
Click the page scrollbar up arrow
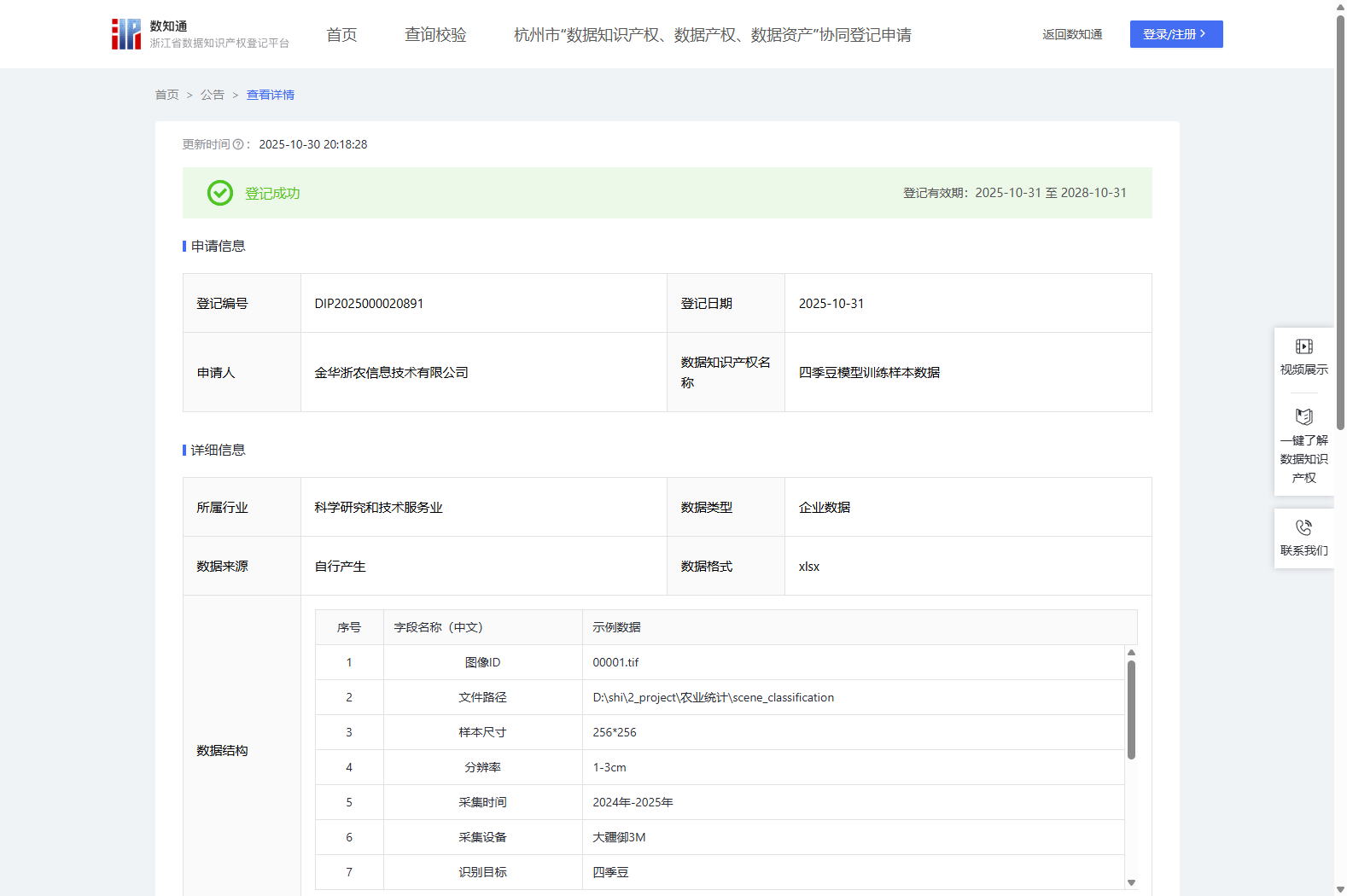[1340, 6]
